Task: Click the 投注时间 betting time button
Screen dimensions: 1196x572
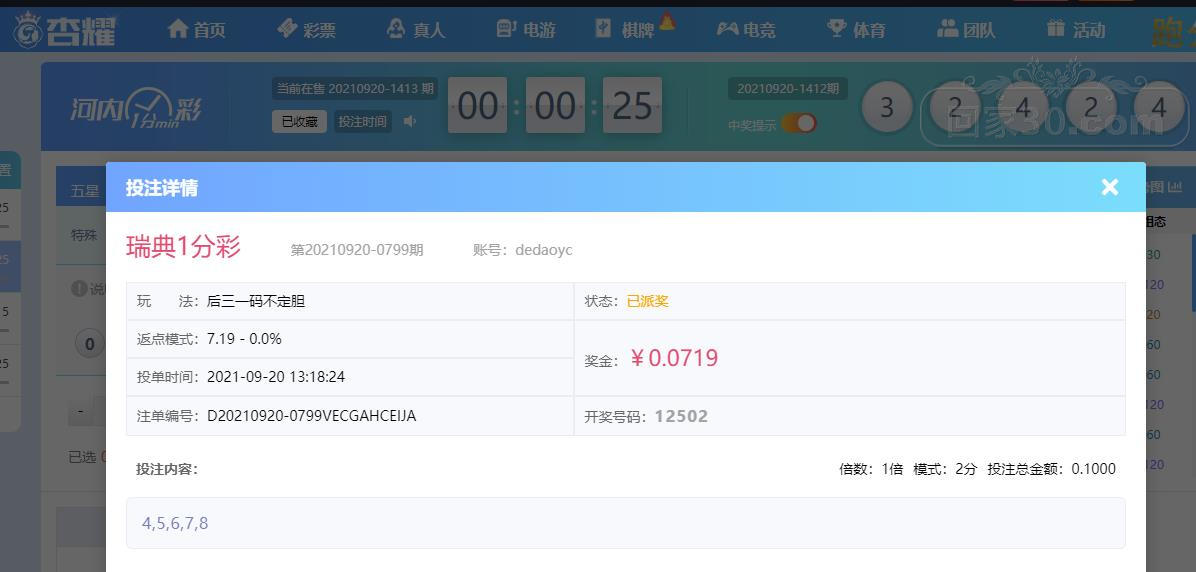Action: coord(362,121)
